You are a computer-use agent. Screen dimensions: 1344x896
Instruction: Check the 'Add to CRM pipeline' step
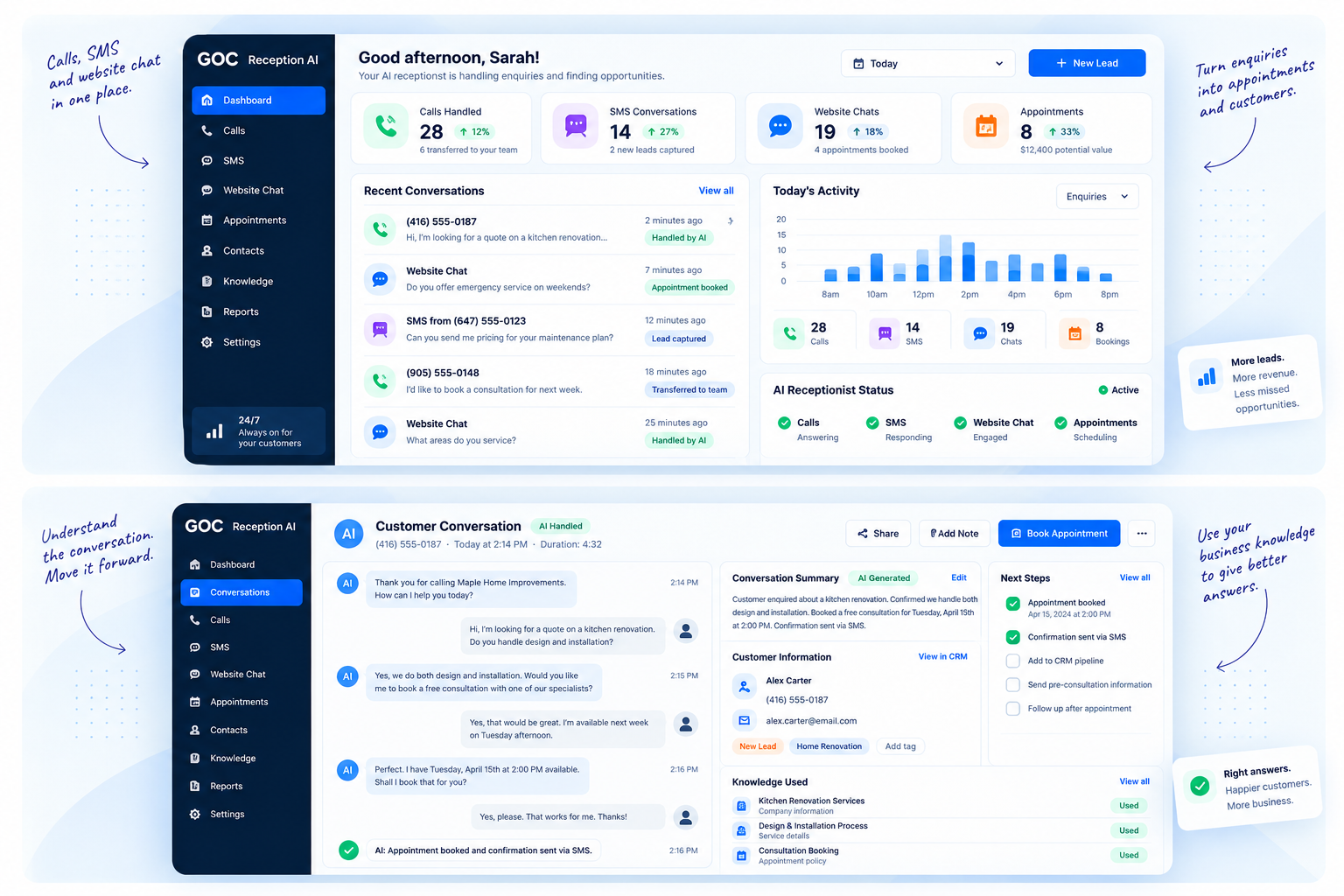(1012, 661)
